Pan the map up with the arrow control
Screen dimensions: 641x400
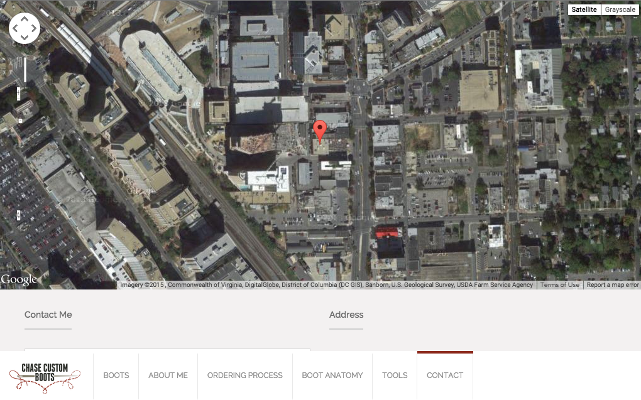[x=24, y=18]
